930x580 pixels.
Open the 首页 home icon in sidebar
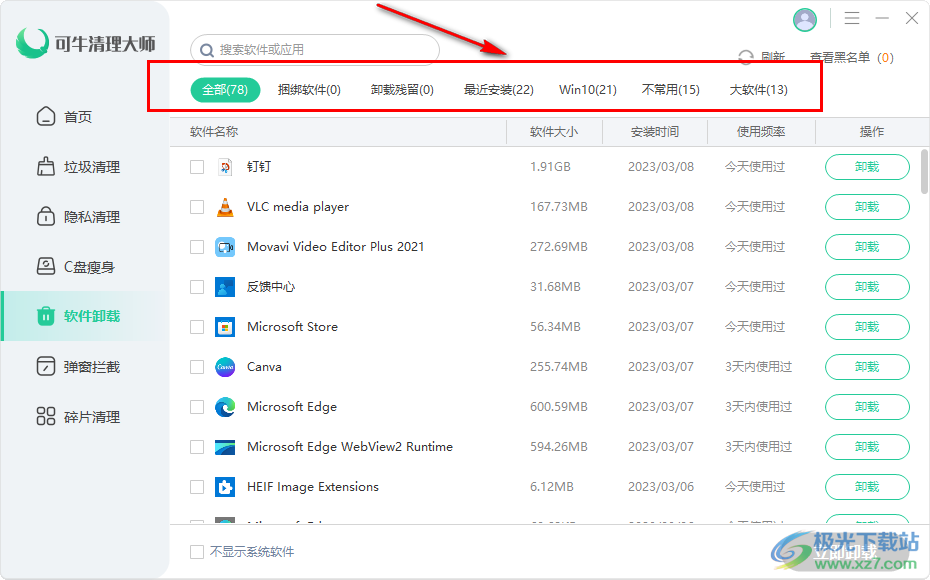click(x=46, y=117)
